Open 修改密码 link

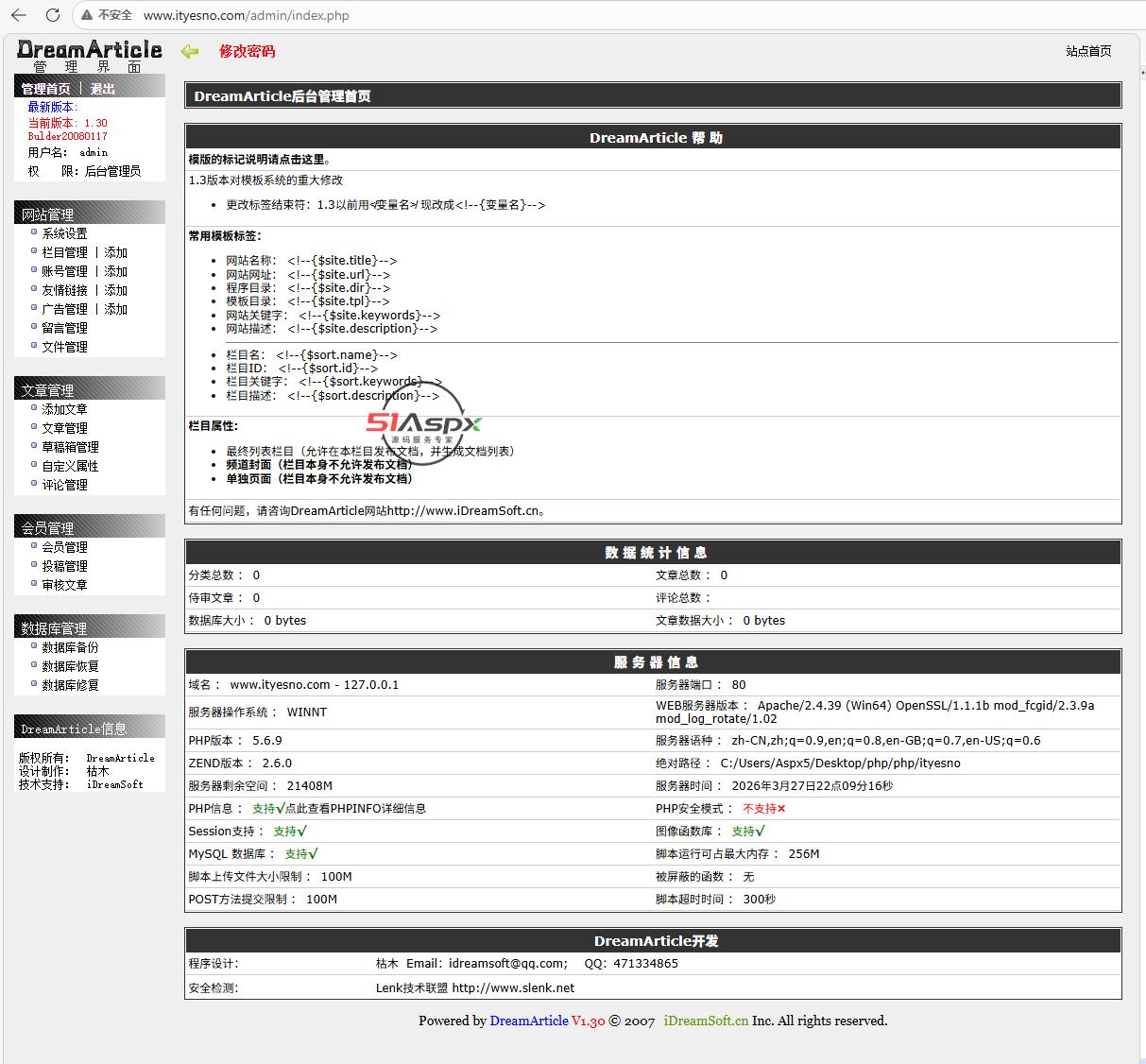(x=248, y=51)
